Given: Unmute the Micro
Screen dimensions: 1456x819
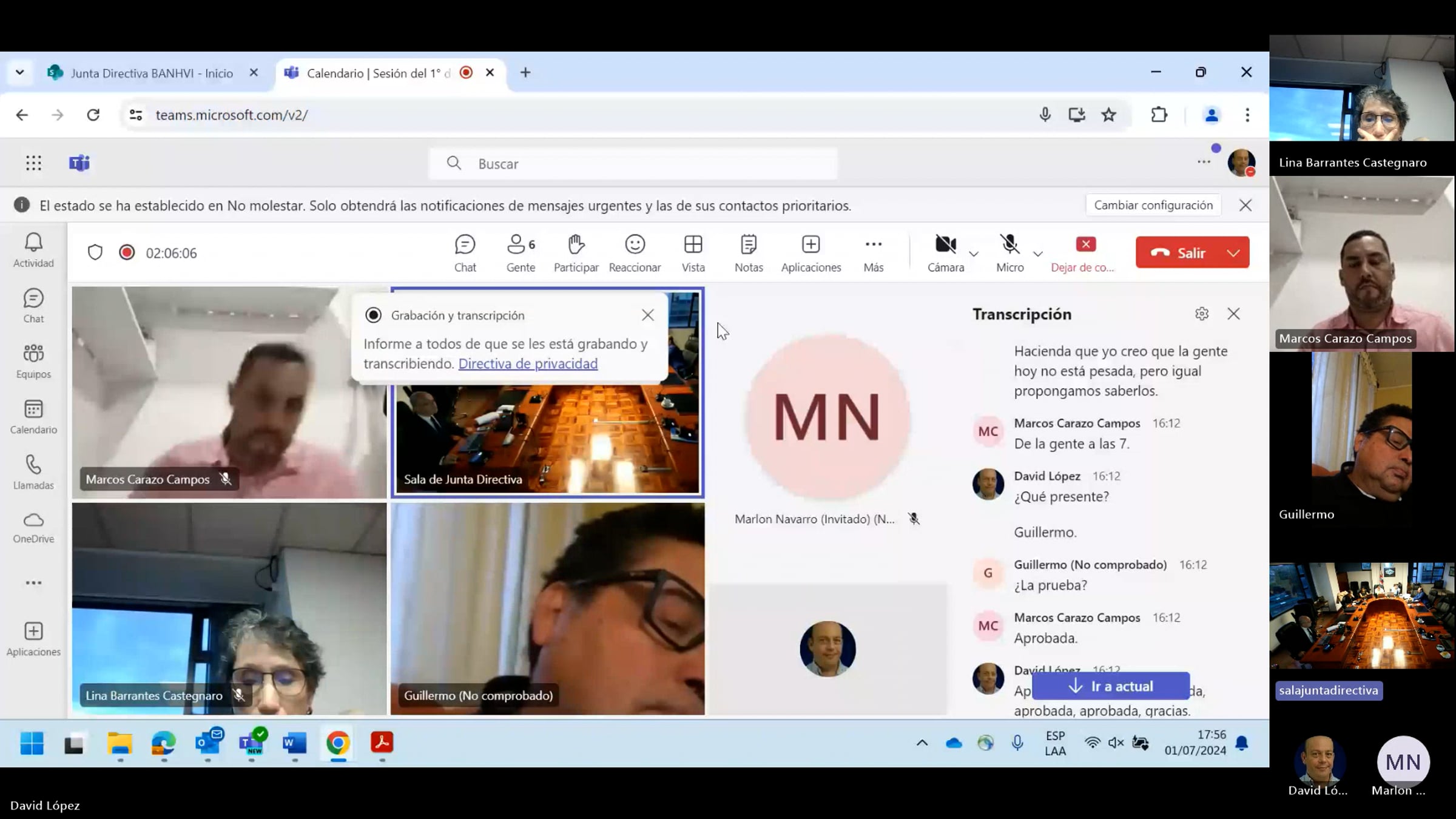Looking at the screenshot, I should 1010,254.
